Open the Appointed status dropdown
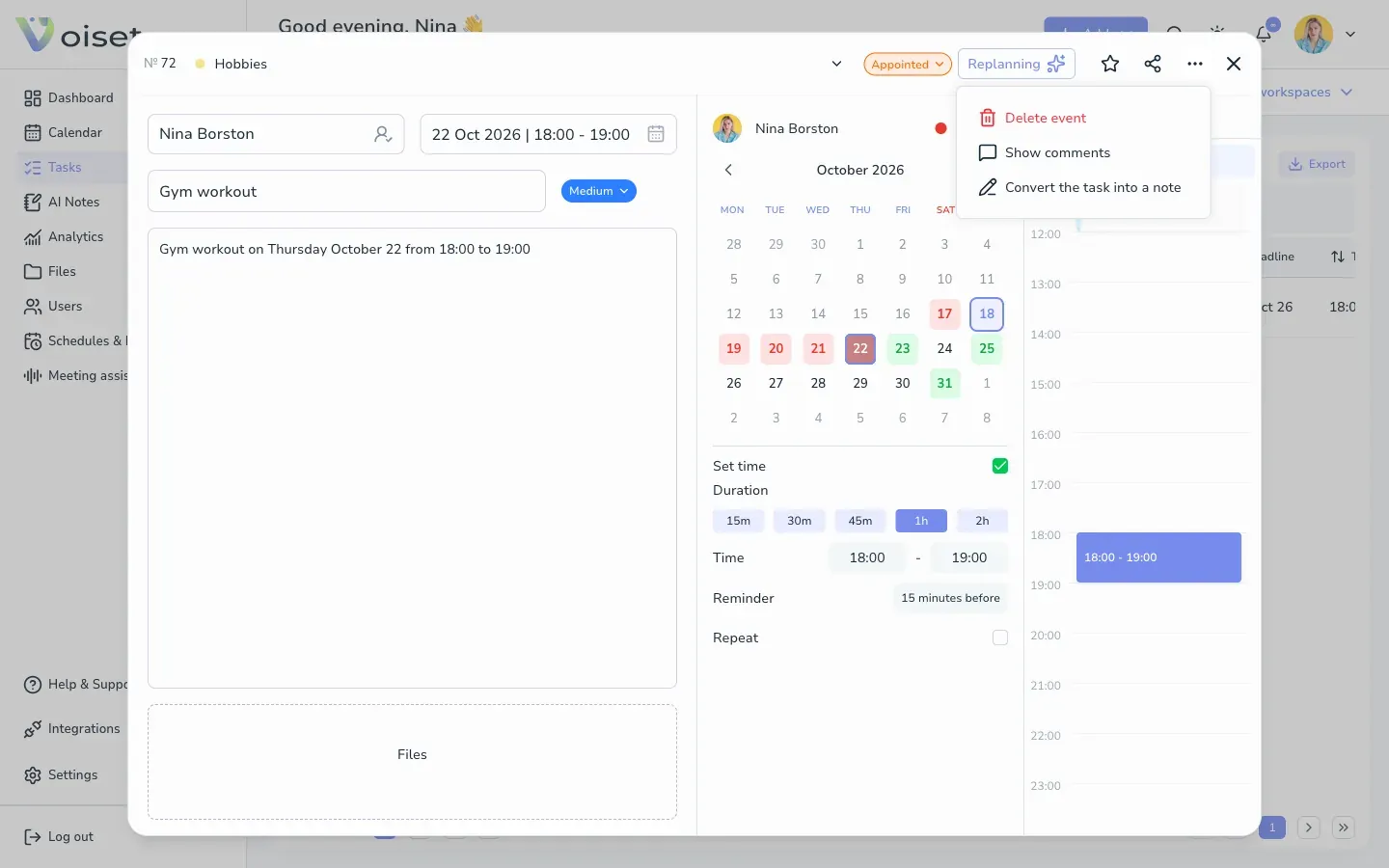This screenshot has height=868, width=1389. coord(908,65)
